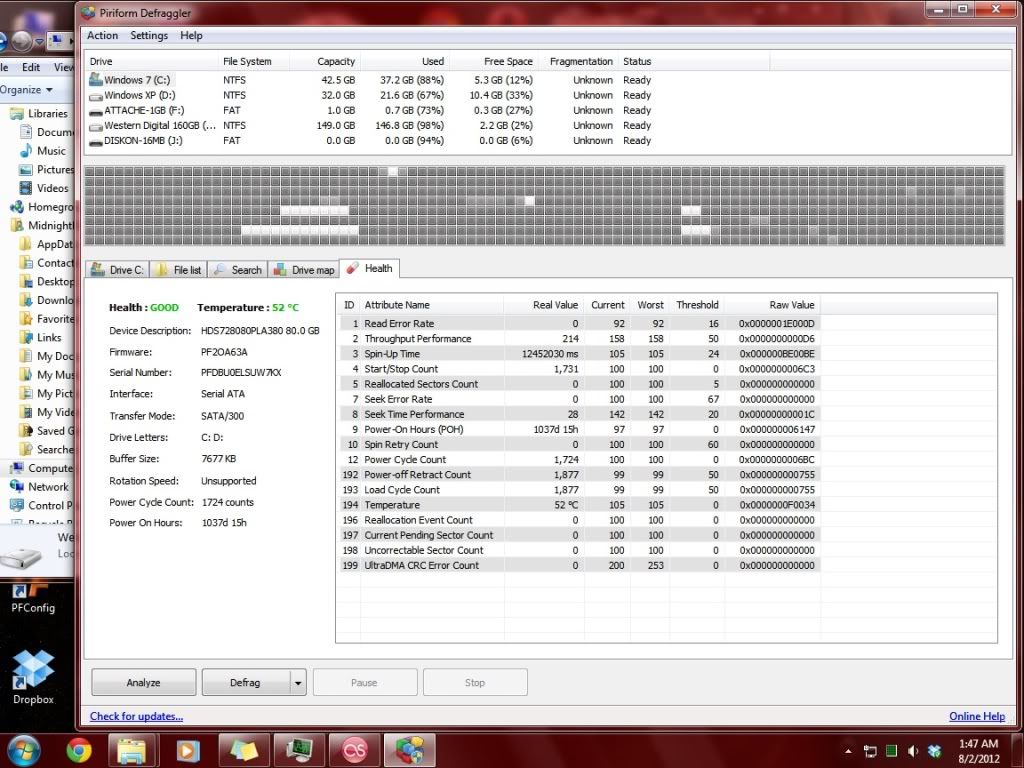
Task: Open the Dropbox desktop shortcut
Action: [x=33, y=677]
